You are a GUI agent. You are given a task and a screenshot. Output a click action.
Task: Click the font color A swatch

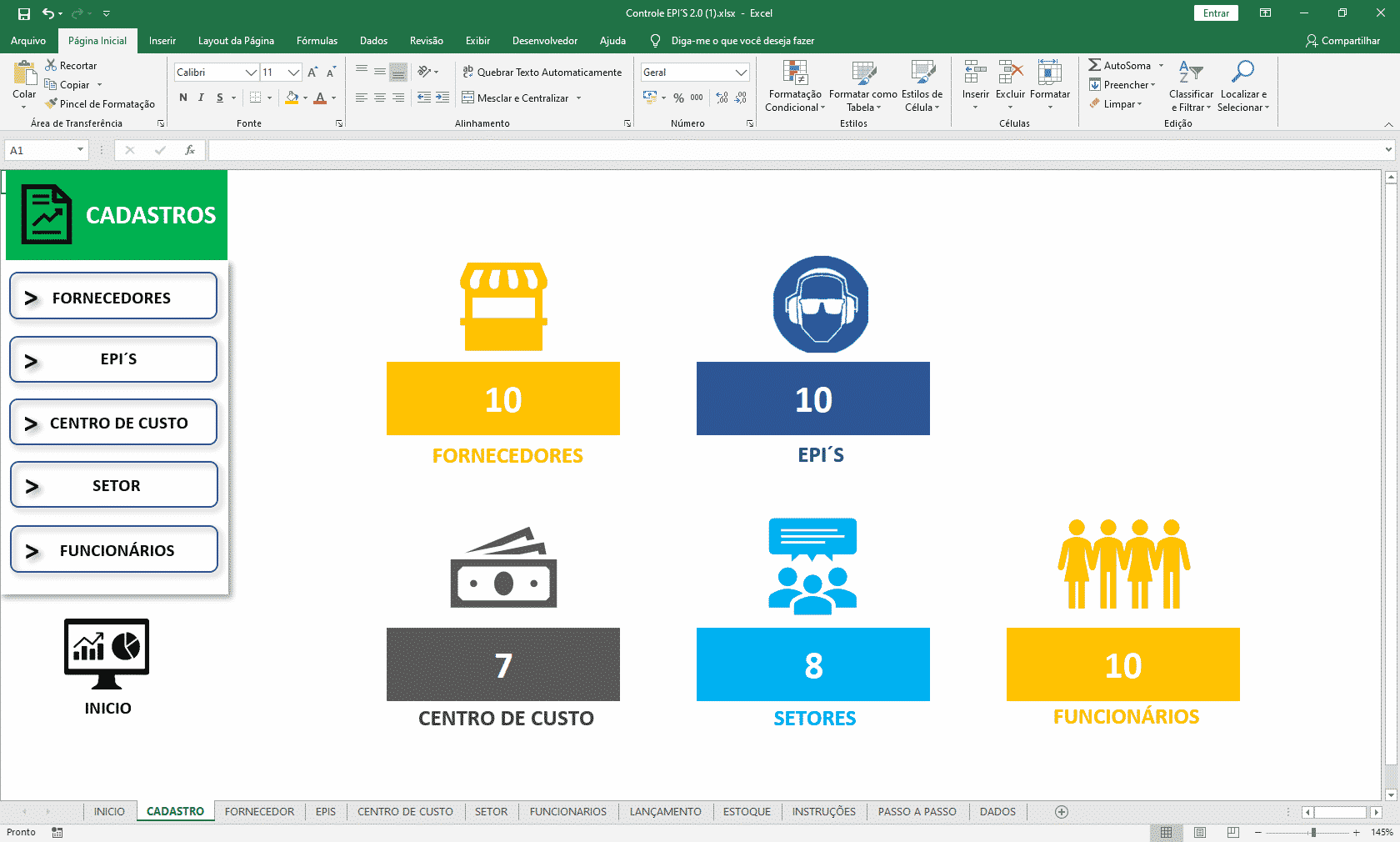pyautogui.click(x=320, y=98)
